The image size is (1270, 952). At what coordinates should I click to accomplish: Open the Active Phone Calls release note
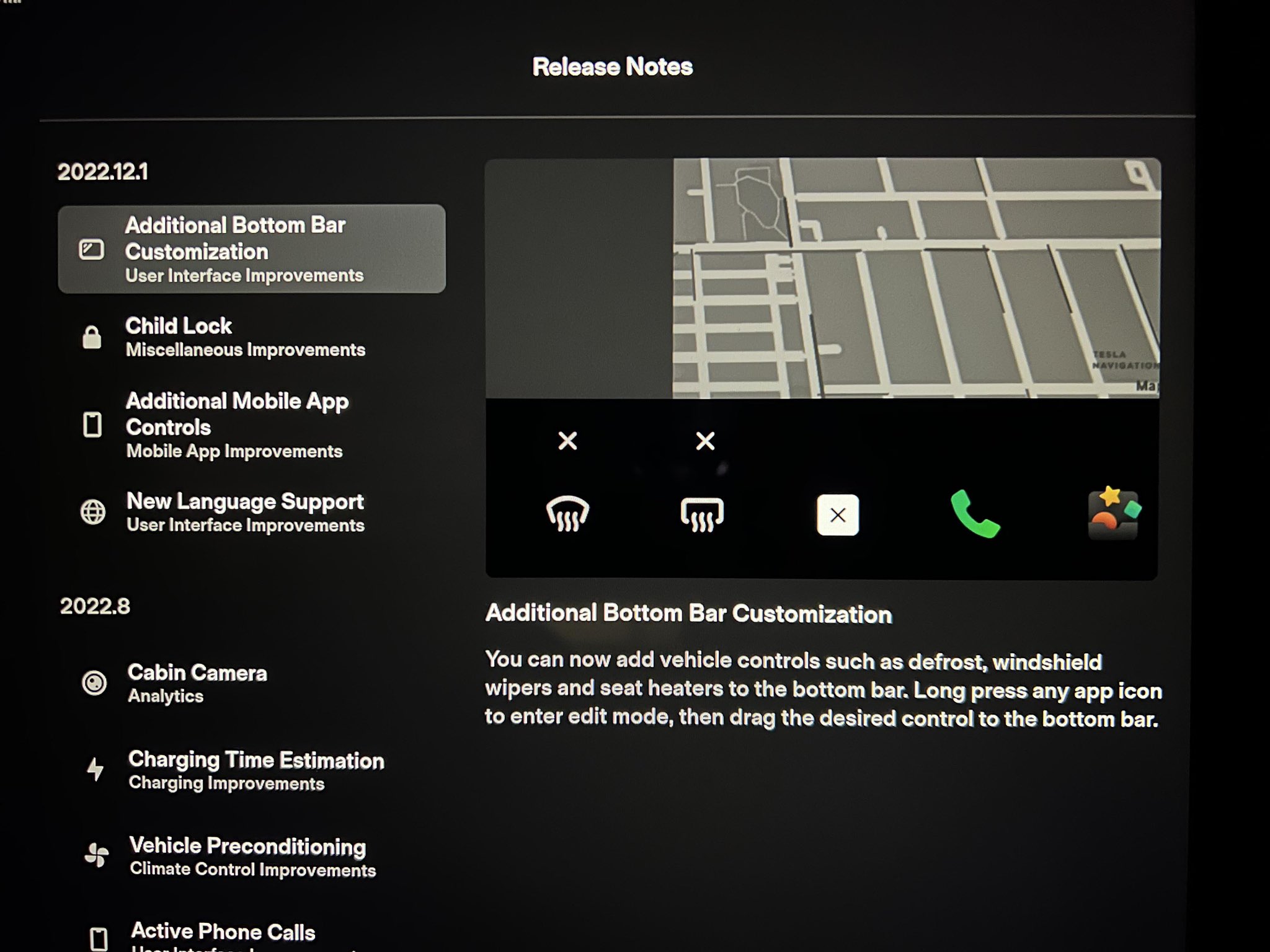click(x=223, y=931)
